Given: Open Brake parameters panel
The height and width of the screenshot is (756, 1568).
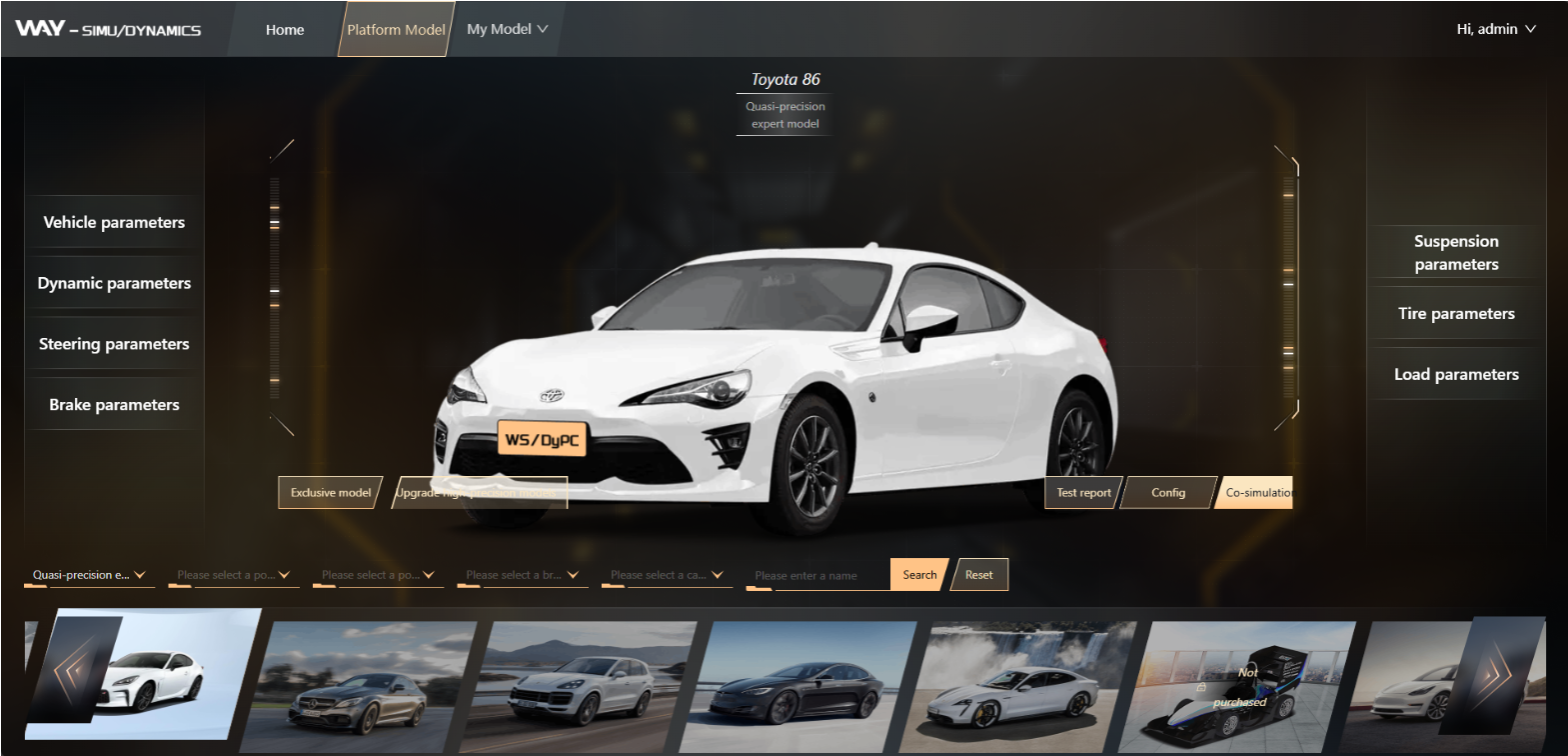Looking at the screenshot, I should point(114,405).
